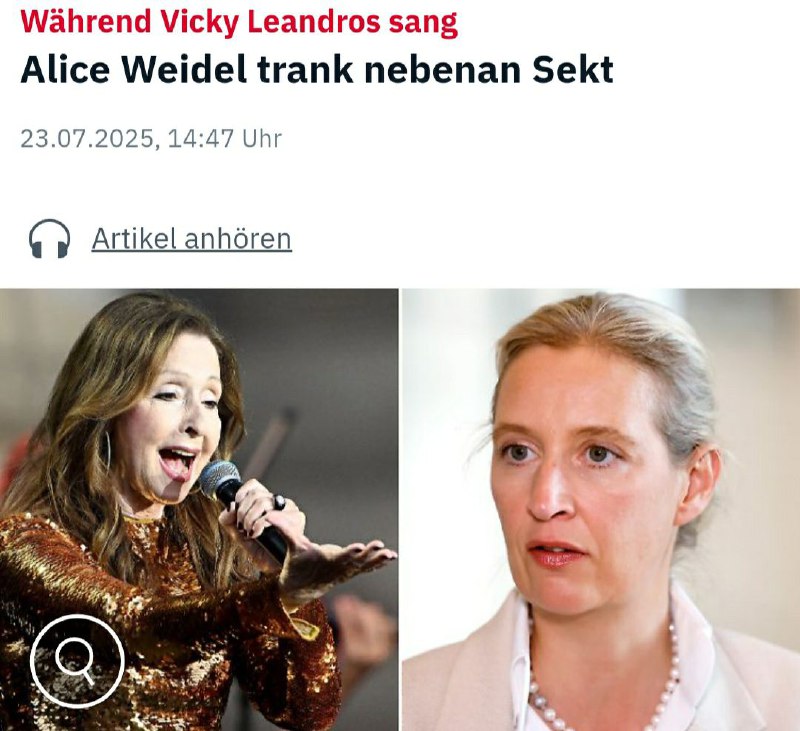This screenshot has height=731, width=800.
Task: Click the word "anhören" in audio link
Action: point(238,239)
